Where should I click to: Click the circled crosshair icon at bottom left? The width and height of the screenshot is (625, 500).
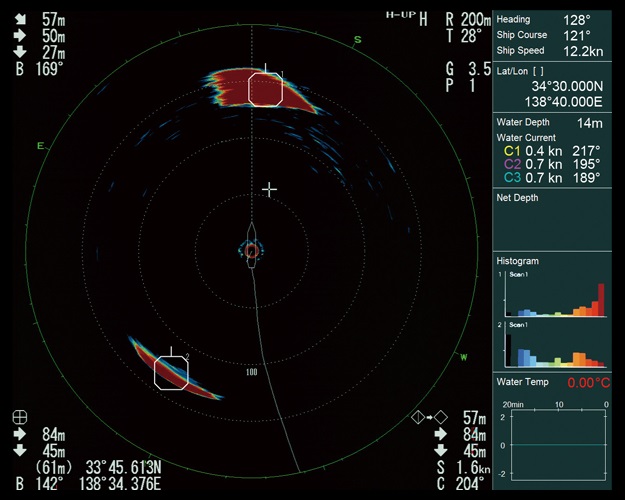21,417
